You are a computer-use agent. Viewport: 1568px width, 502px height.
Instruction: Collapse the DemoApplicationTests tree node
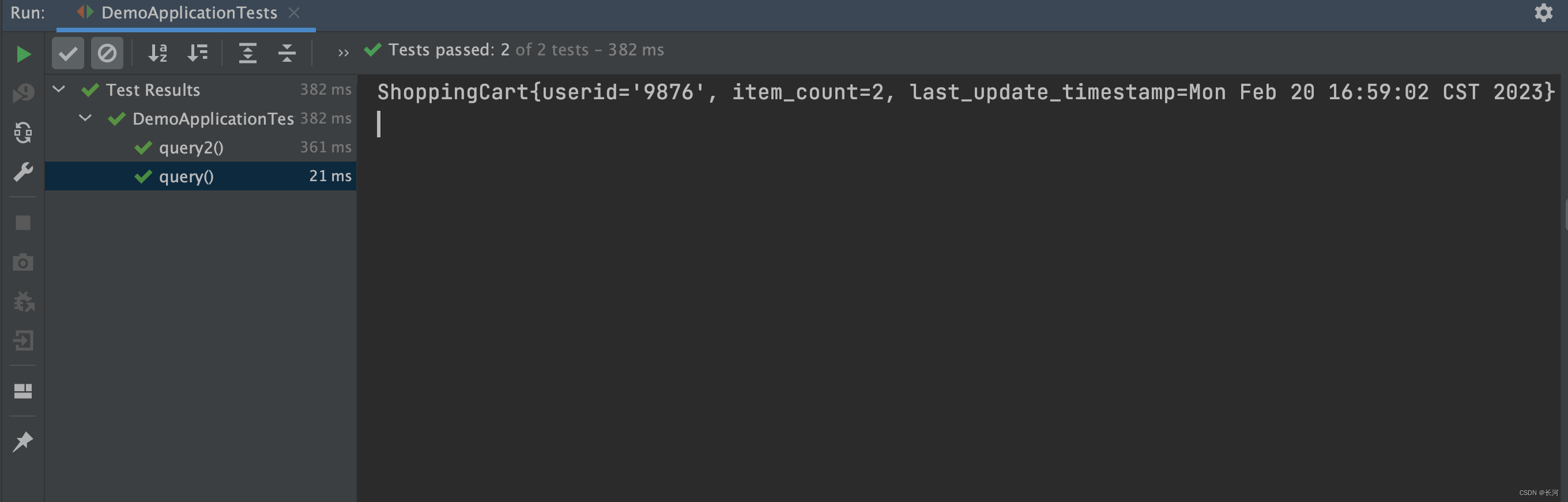(x=85, y=118)
